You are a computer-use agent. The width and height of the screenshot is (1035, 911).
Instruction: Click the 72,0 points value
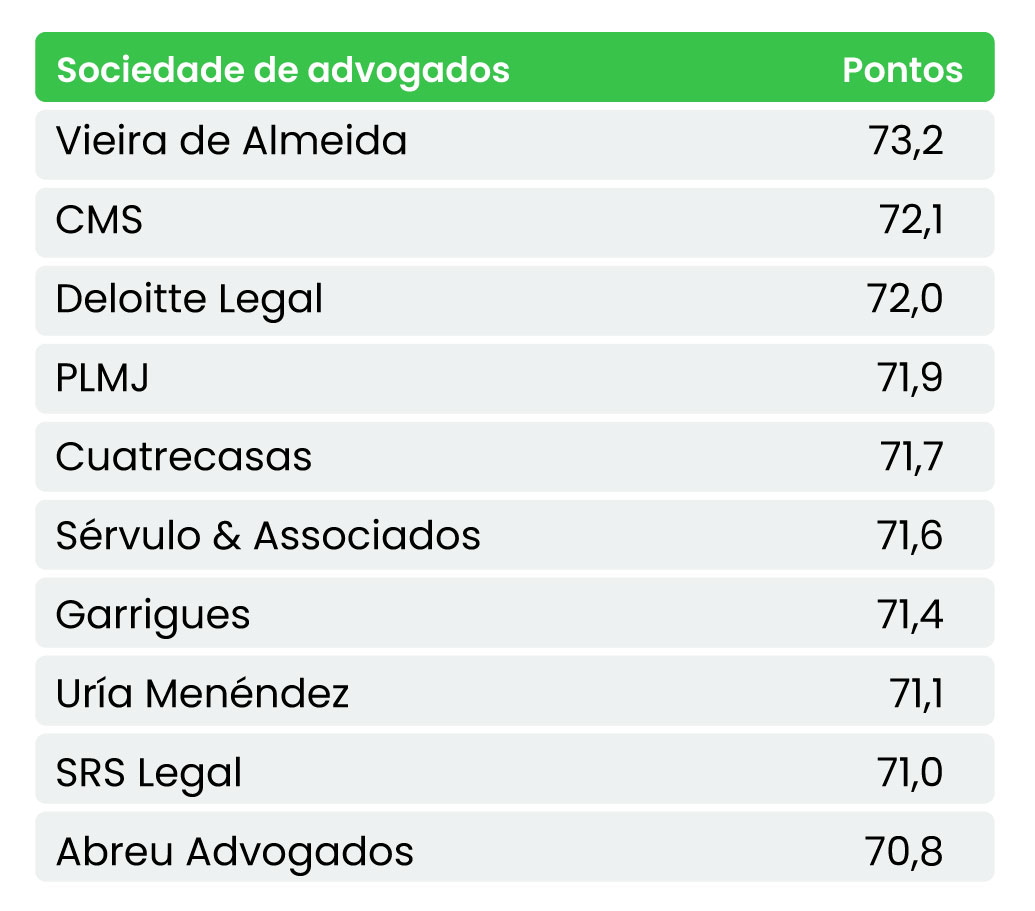click(905, 299)
